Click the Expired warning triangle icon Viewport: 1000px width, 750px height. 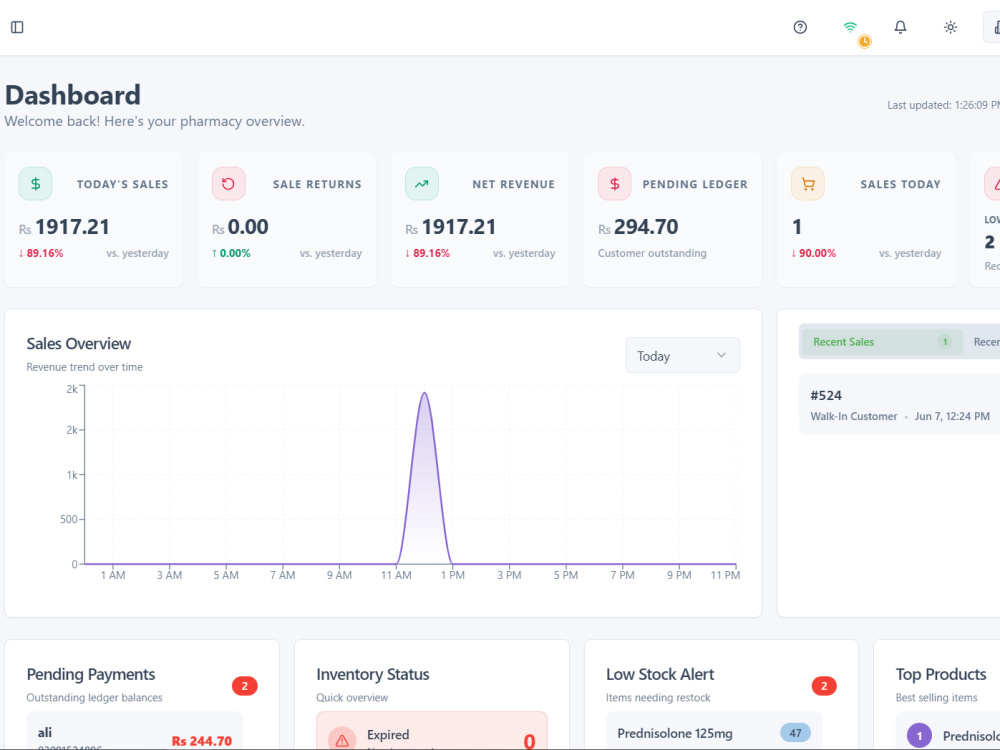click(342, 740)
